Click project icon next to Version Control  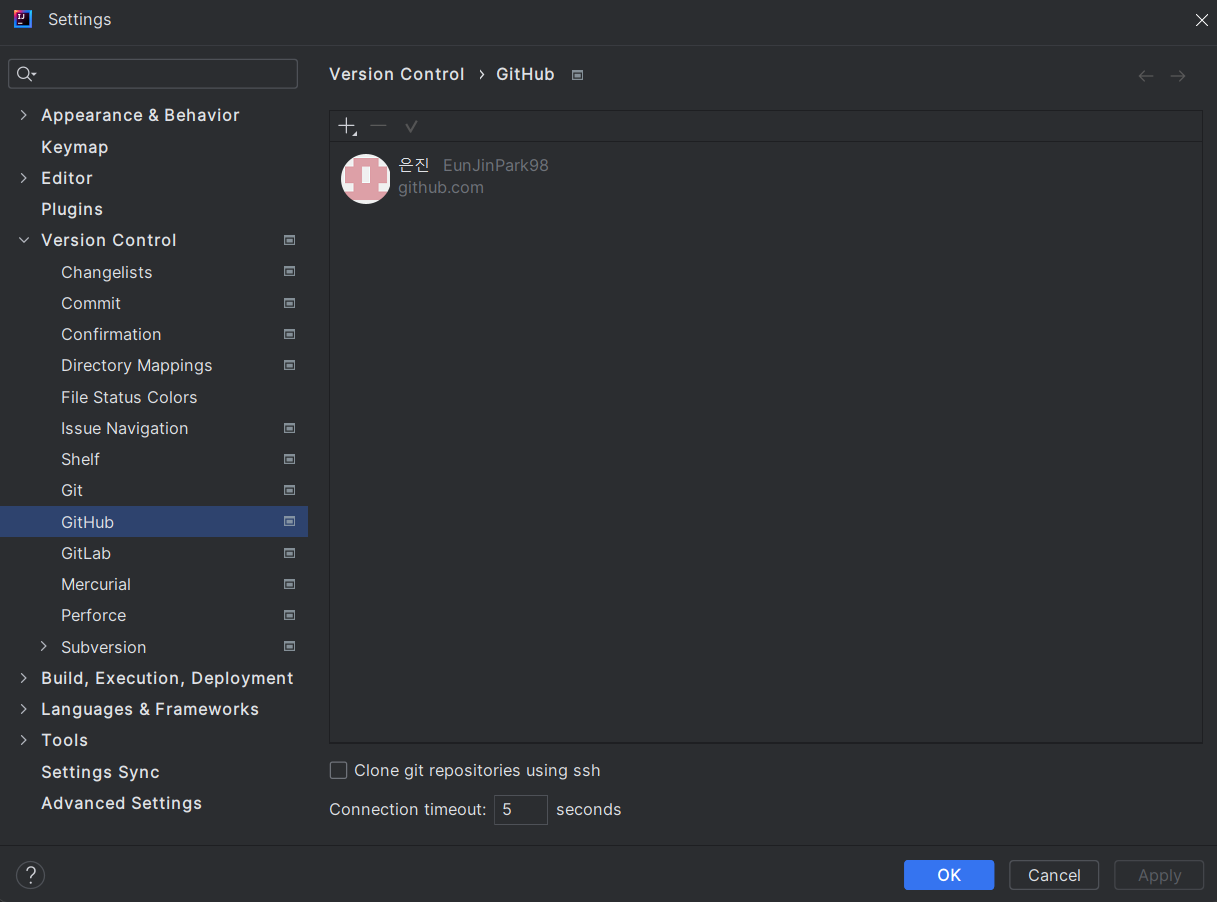tap(289, 240)
